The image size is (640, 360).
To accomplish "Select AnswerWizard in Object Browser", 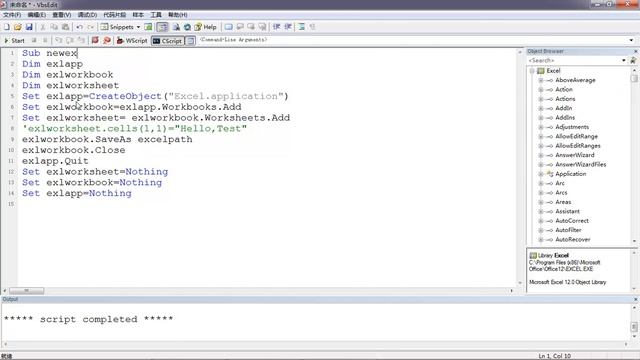I will pos(575,155).
